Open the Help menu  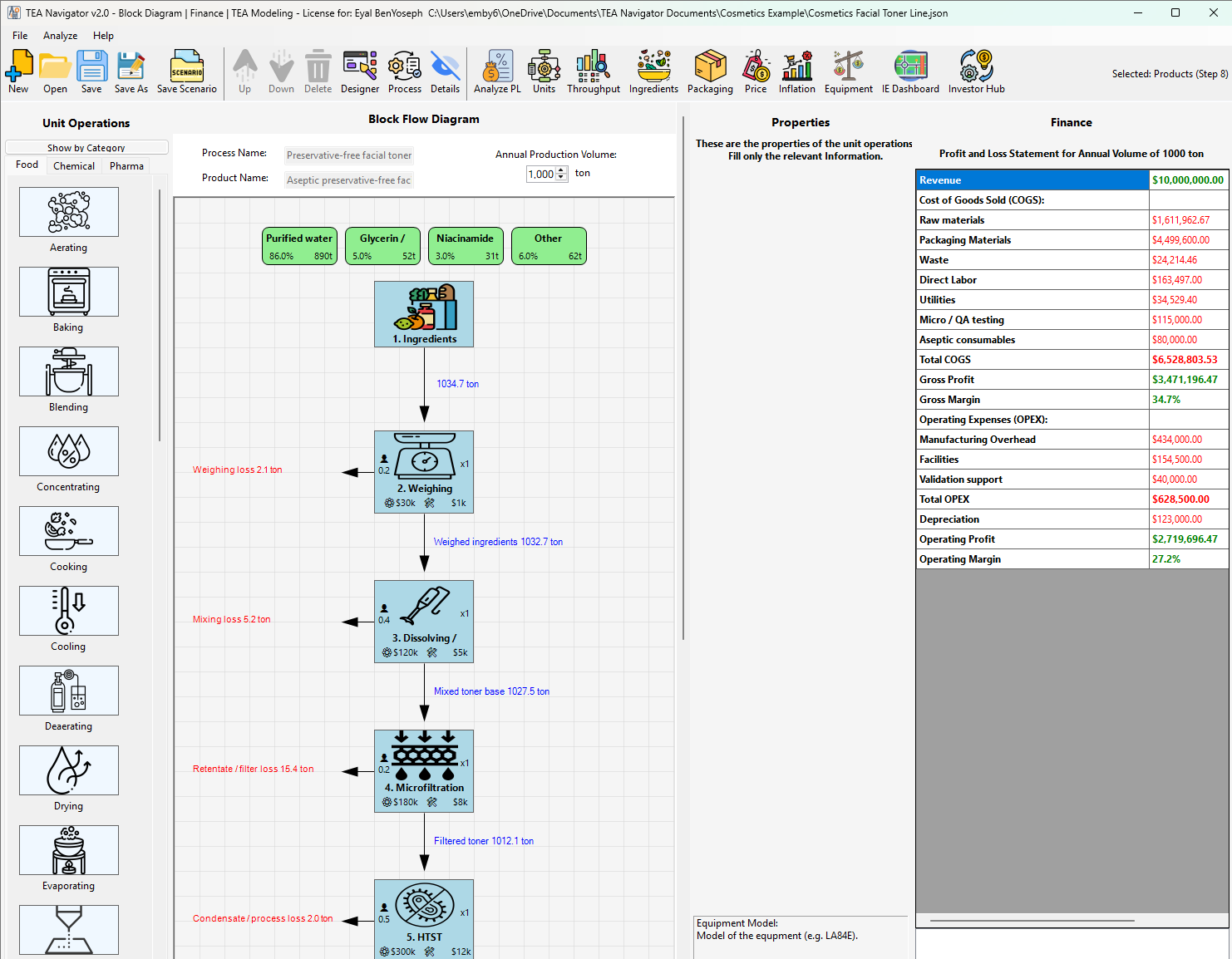click(103, 36)
